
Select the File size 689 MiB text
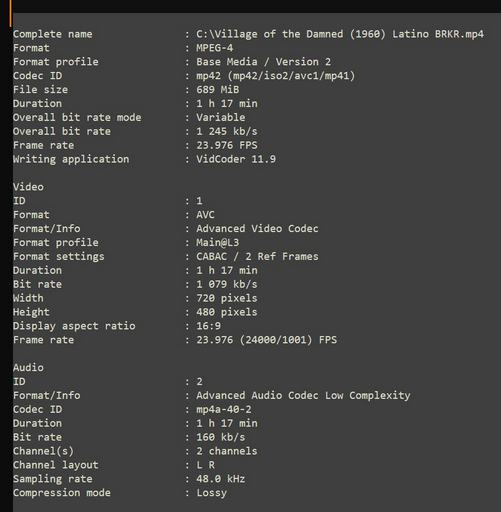coord(217,90)
